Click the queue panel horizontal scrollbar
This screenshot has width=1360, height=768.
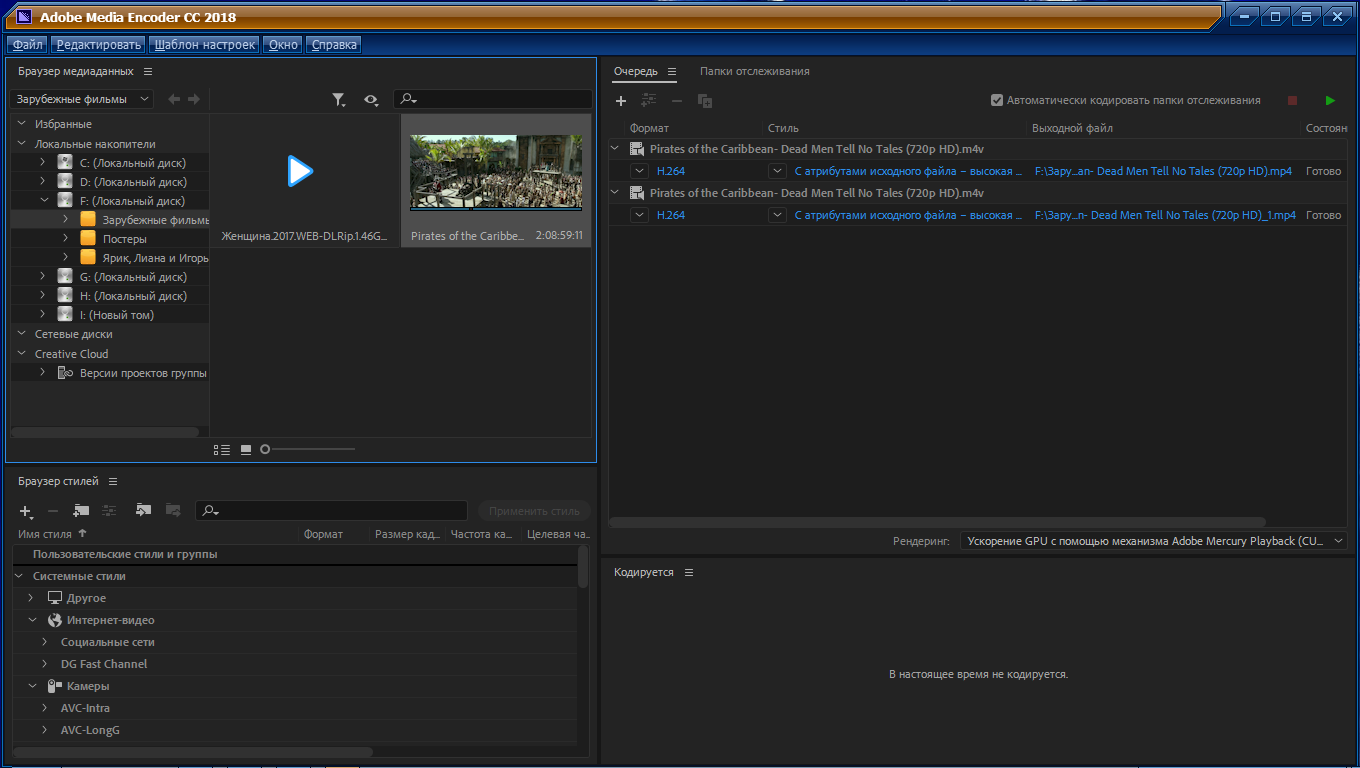pos(938,522)
